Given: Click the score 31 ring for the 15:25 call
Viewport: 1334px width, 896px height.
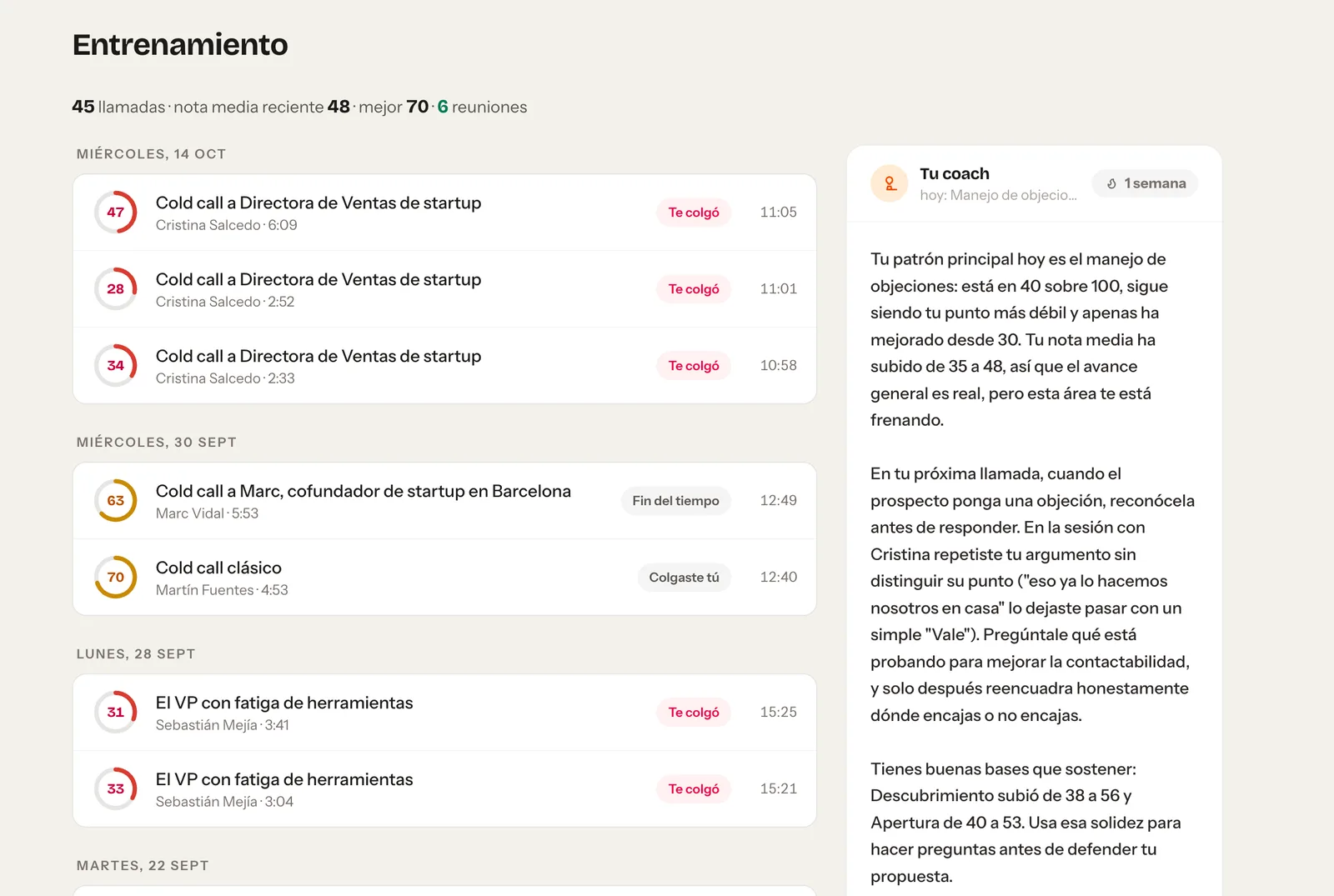Looking at the screenshot, I should 116,712.
